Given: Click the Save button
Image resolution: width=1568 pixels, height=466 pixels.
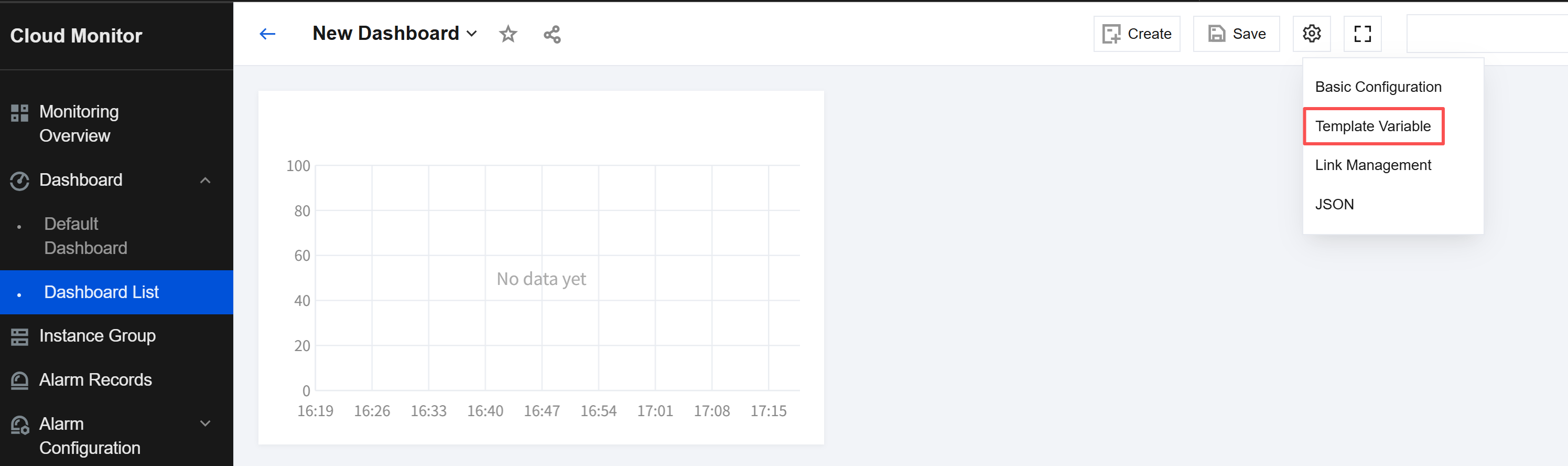Looking at the screenshot, I should pyautogui.click(x=1236, y=34).
